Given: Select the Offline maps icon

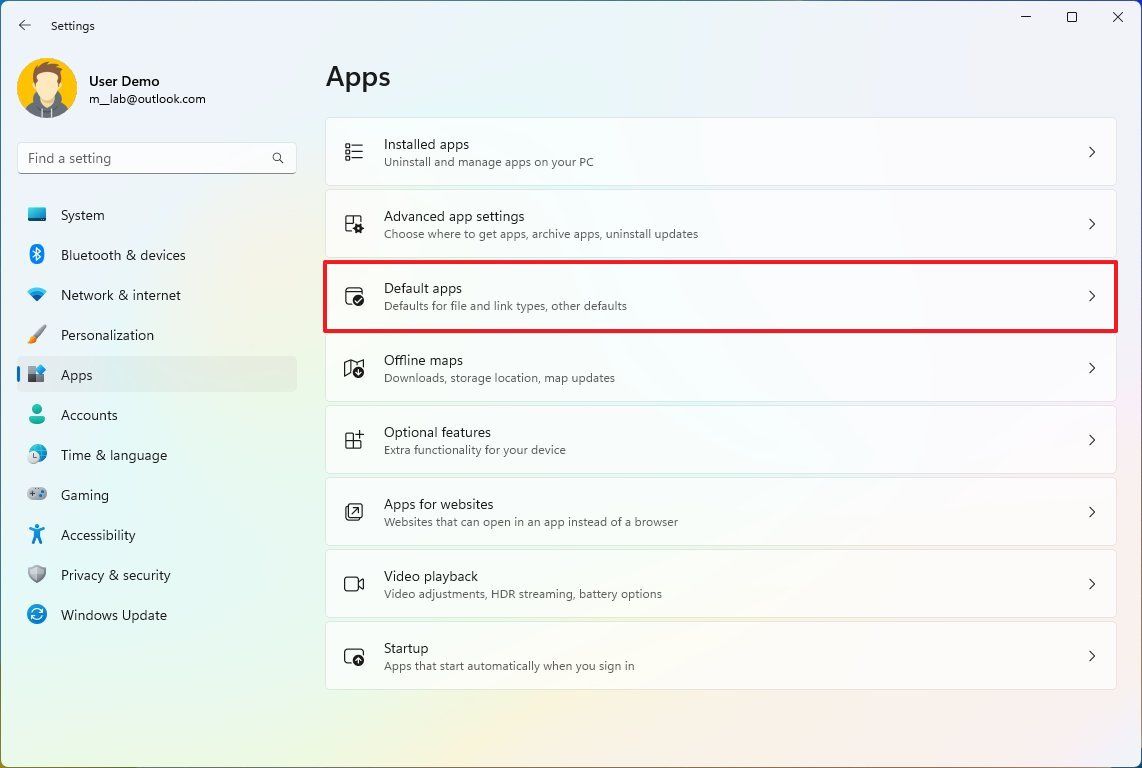Looking at the screenshot, I should 353,368.
